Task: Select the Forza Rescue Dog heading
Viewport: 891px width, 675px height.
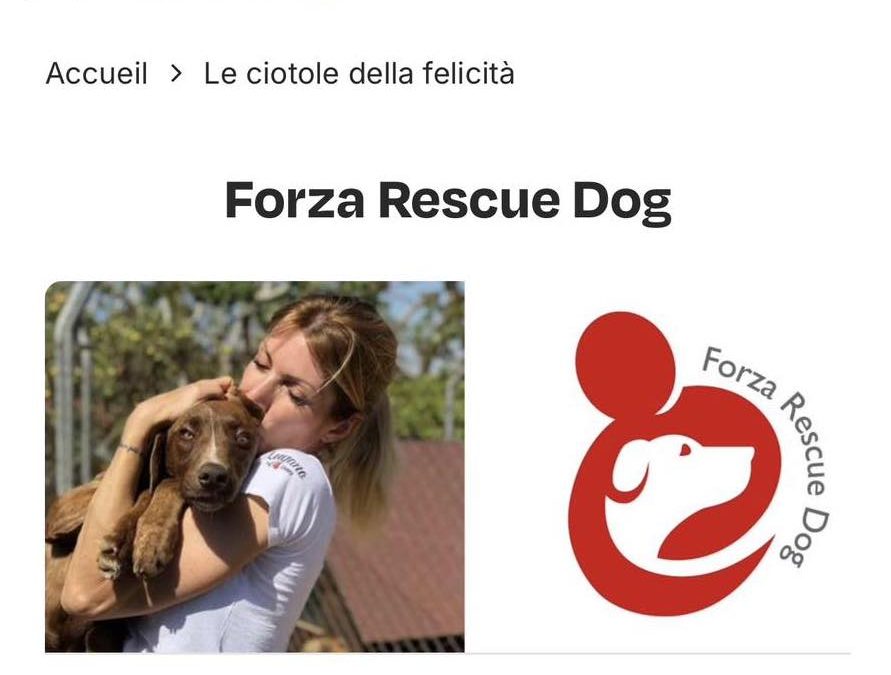Action: (x=448, y=201)
